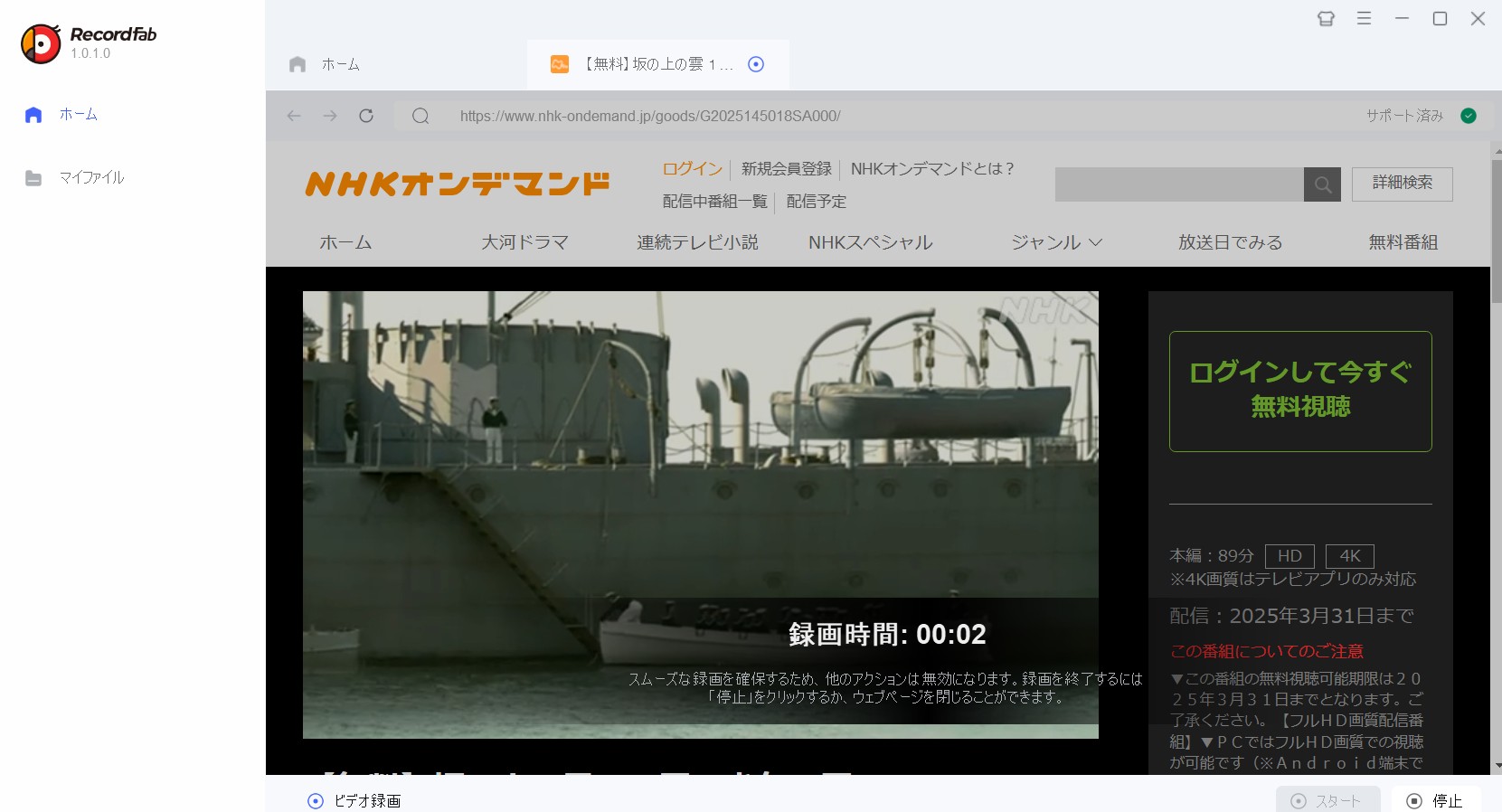Click the HD quality badge
This screenshot has height=812, width=1502.
click(1289, 556)
